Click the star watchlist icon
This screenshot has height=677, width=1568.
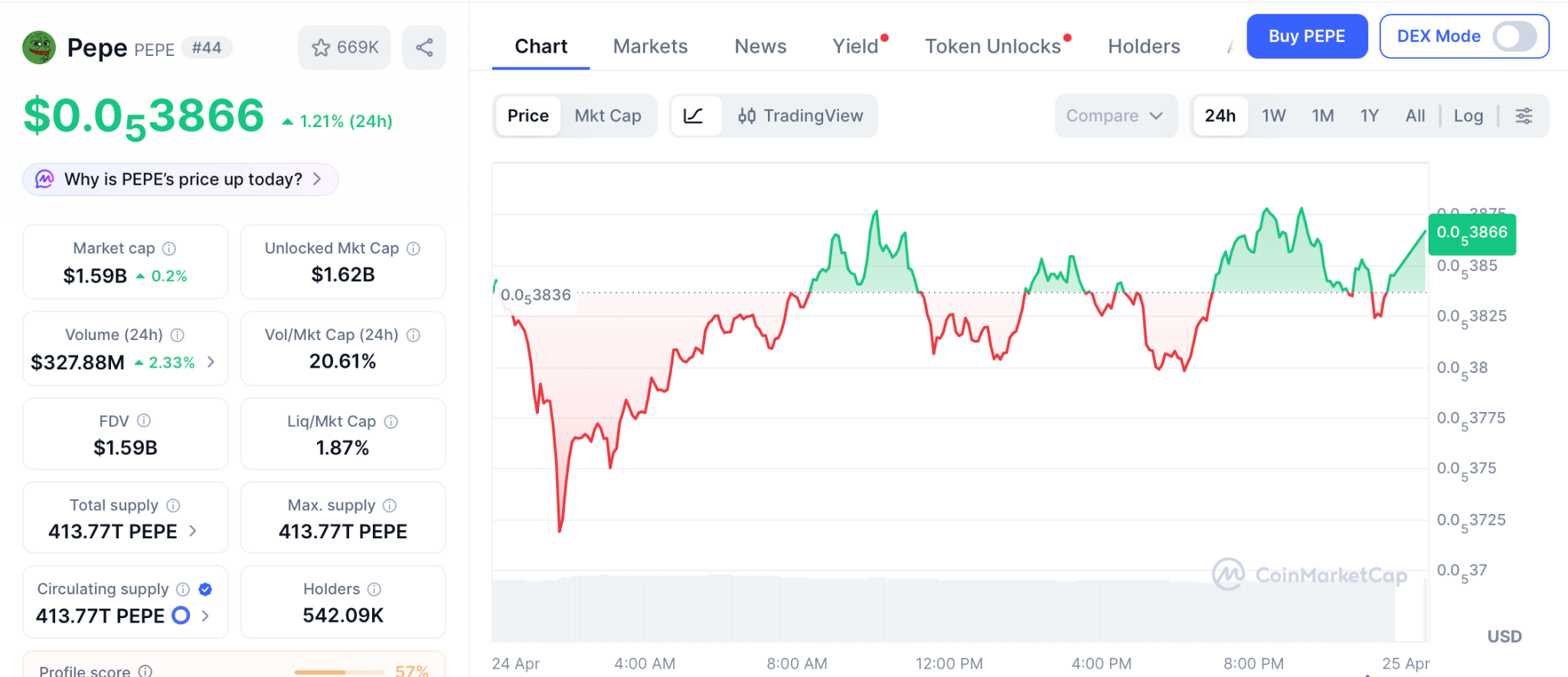click(x=322, y=47)
